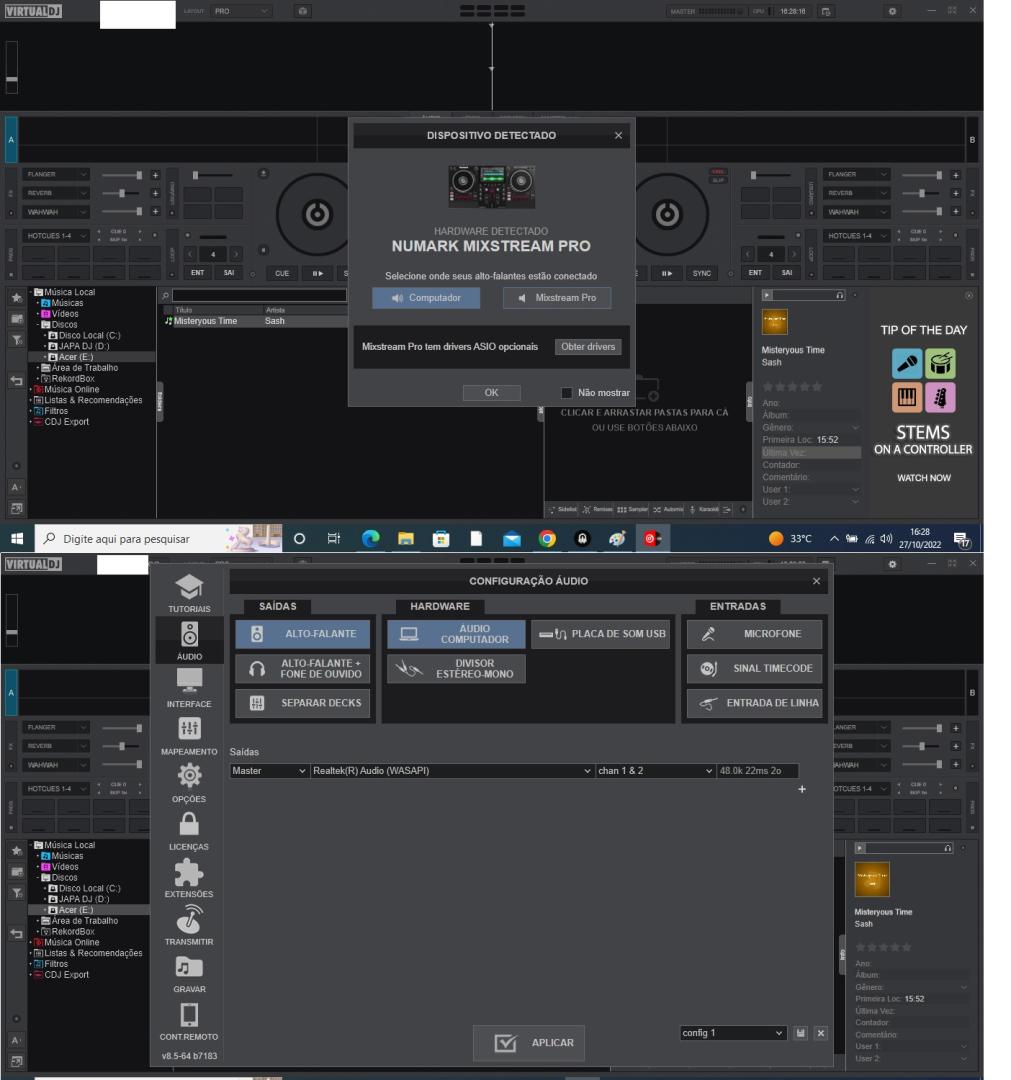Save the audio config preset
The height and width of the screenshot is (1080, 1011).
800,1032
